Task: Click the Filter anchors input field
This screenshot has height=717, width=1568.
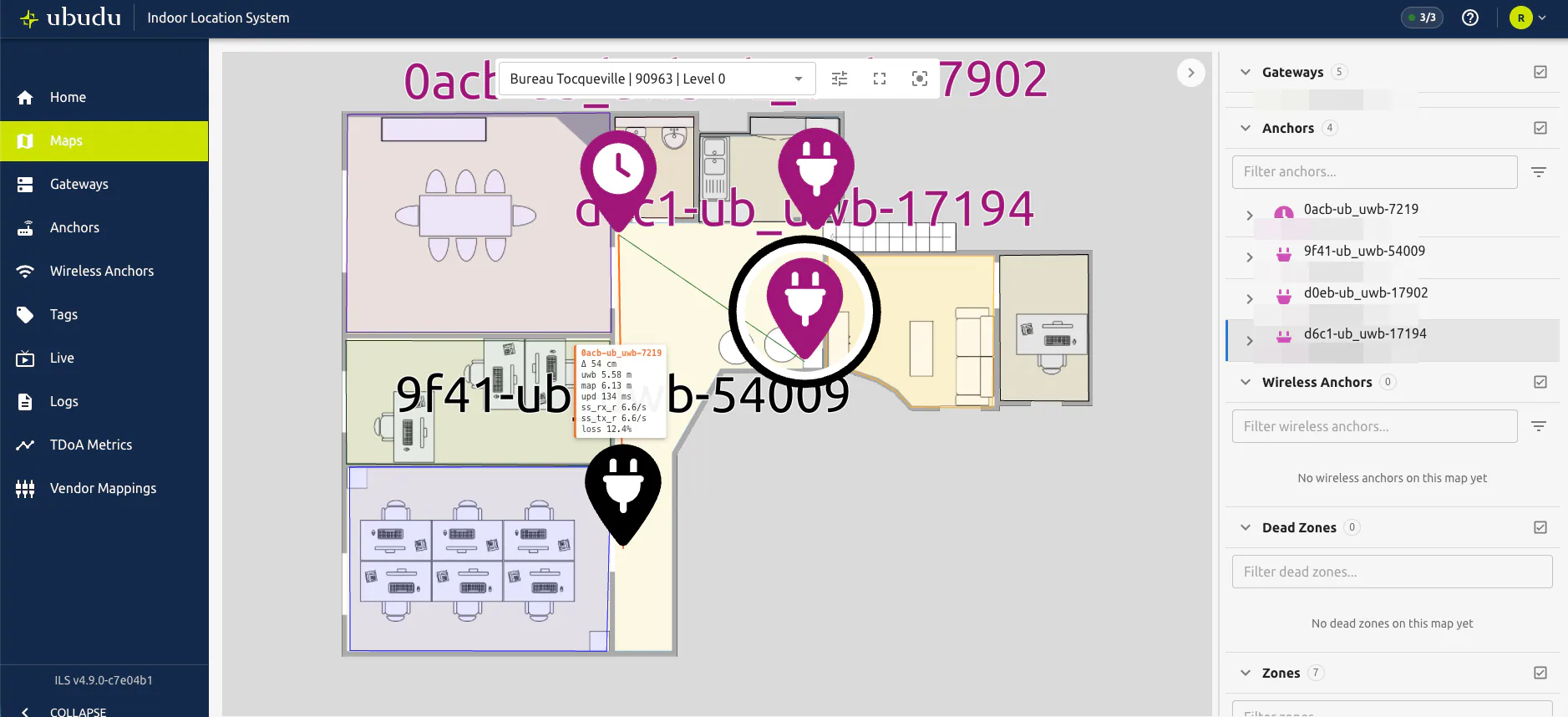Action: coord(1374,172)
